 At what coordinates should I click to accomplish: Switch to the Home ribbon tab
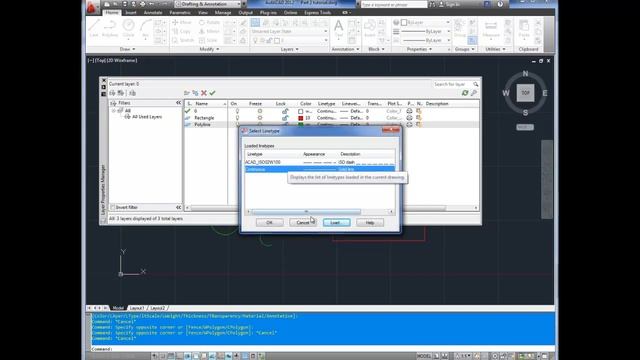pyautogui.click(x=111, y=13)
